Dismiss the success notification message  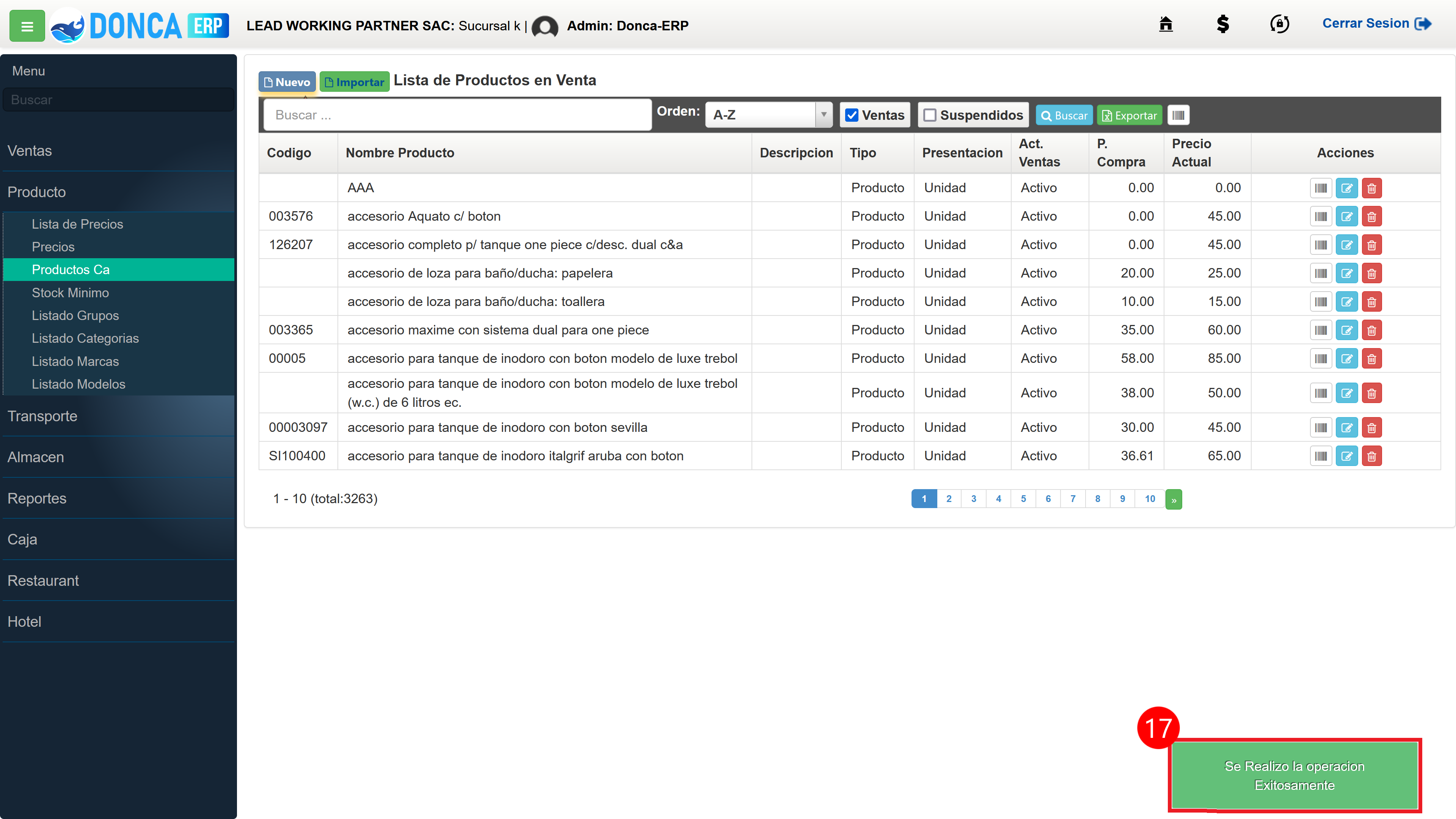tap(1294, 775)
